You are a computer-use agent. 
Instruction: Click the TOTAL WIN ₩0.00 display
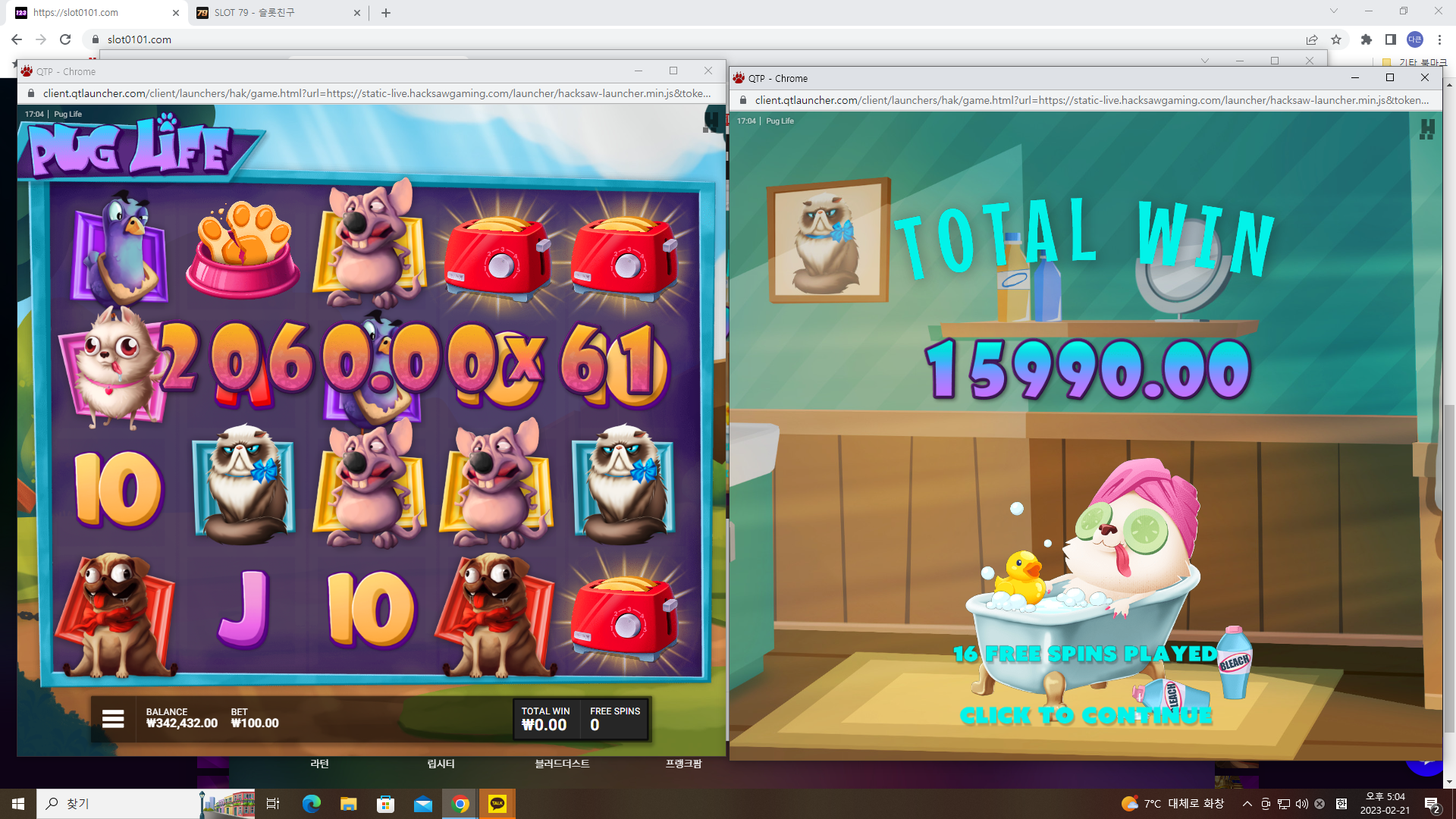545,719
